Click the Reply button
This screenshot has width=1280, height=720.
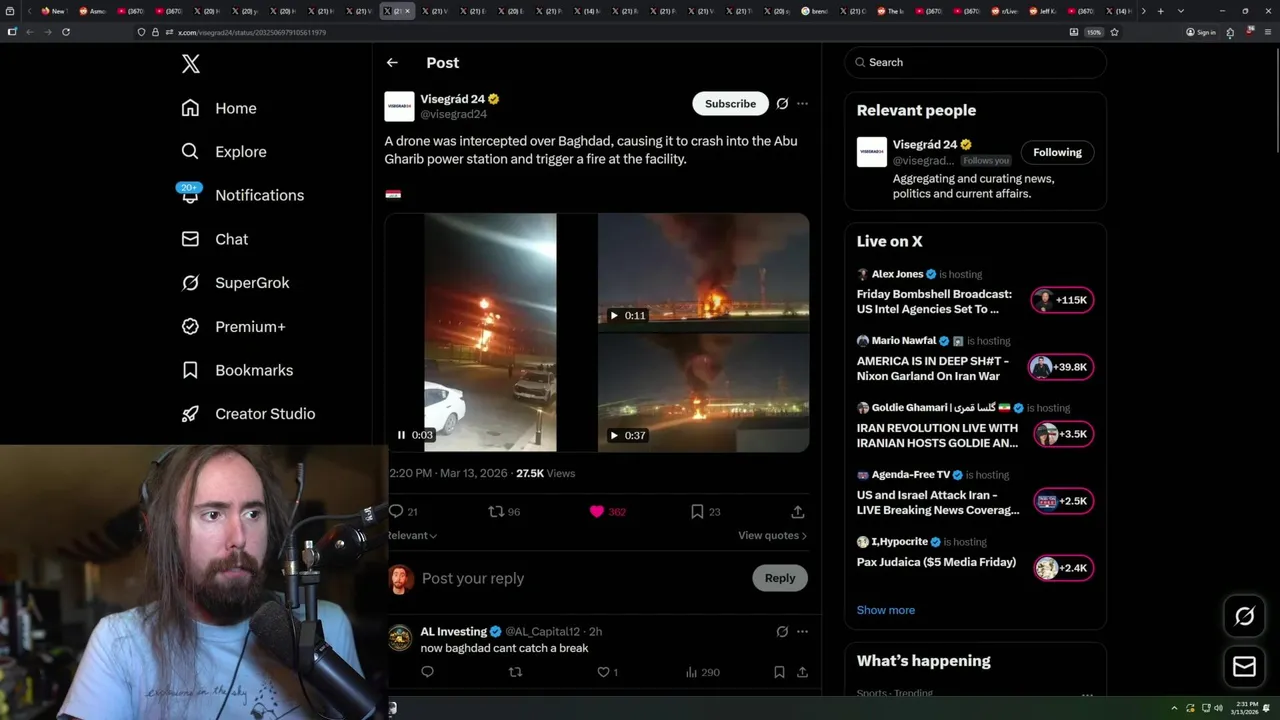click(x=780, y=578)
